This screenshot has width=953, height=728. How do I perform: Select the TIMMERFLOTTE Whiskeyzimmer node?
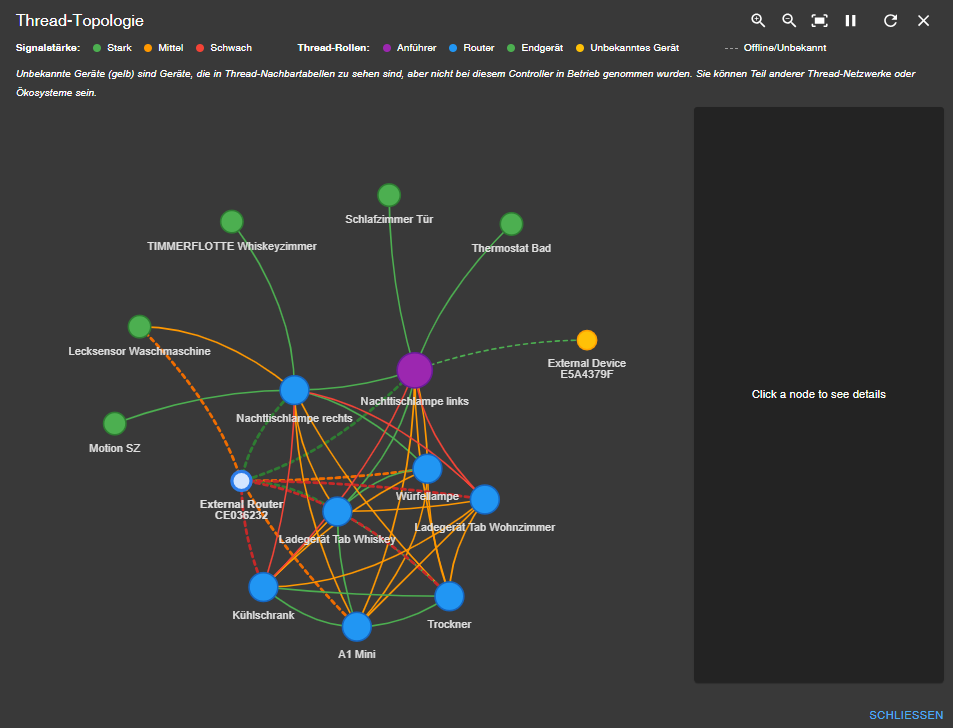click(232, 222)
